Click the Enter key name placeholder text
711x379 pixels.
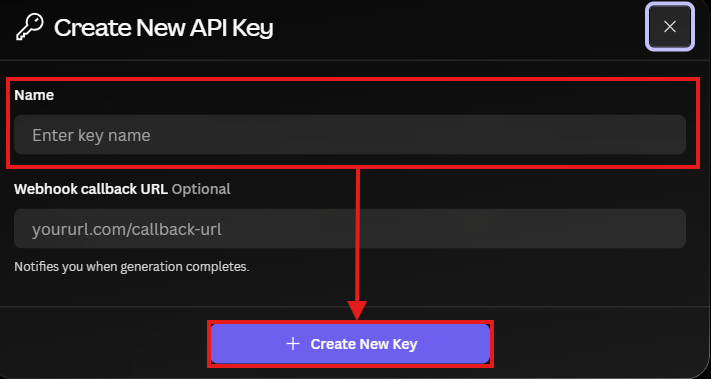[91, 136]
